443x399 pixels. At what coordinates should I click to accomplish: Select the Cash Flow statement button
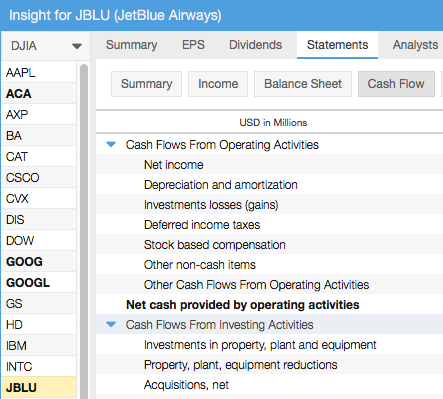396,84
